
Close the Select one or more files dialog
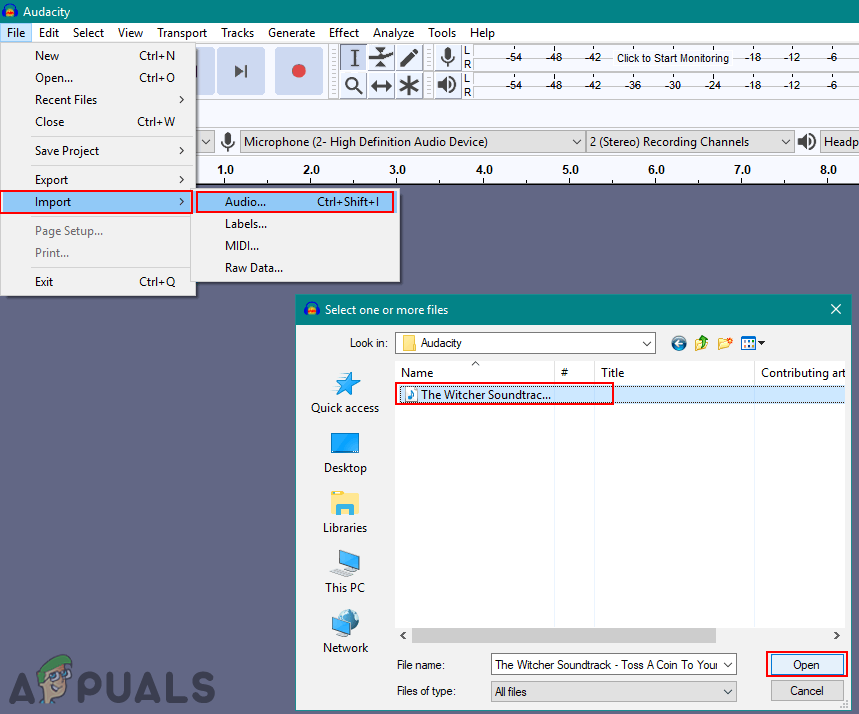(835, 309)
